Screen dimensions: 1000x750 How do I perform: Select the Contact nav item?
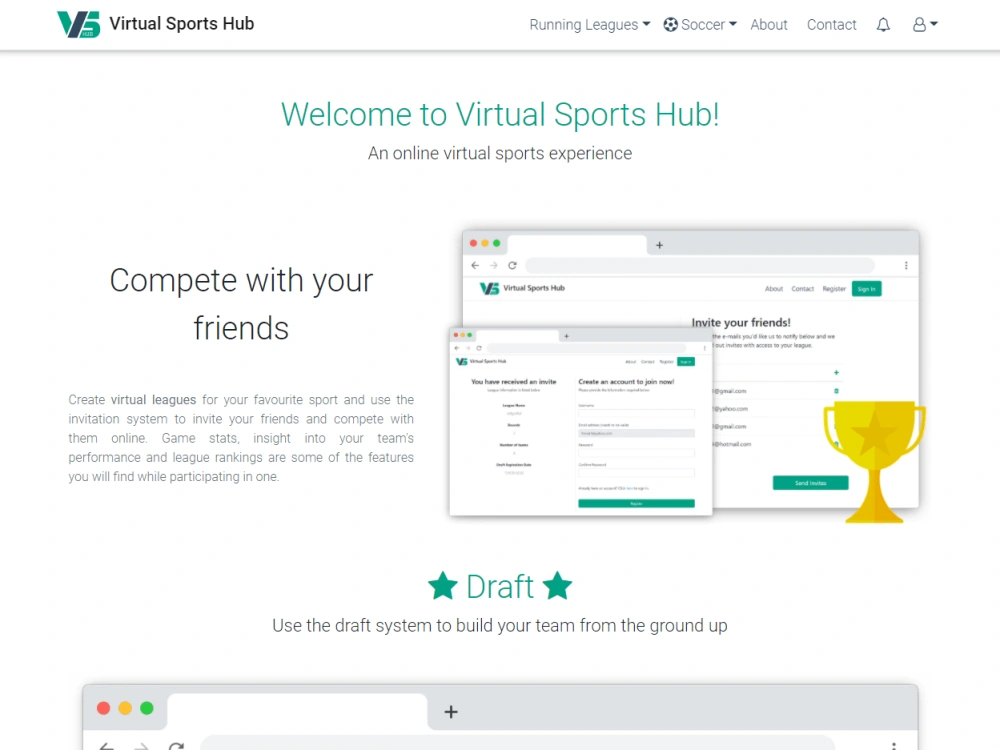coord(831,24)
